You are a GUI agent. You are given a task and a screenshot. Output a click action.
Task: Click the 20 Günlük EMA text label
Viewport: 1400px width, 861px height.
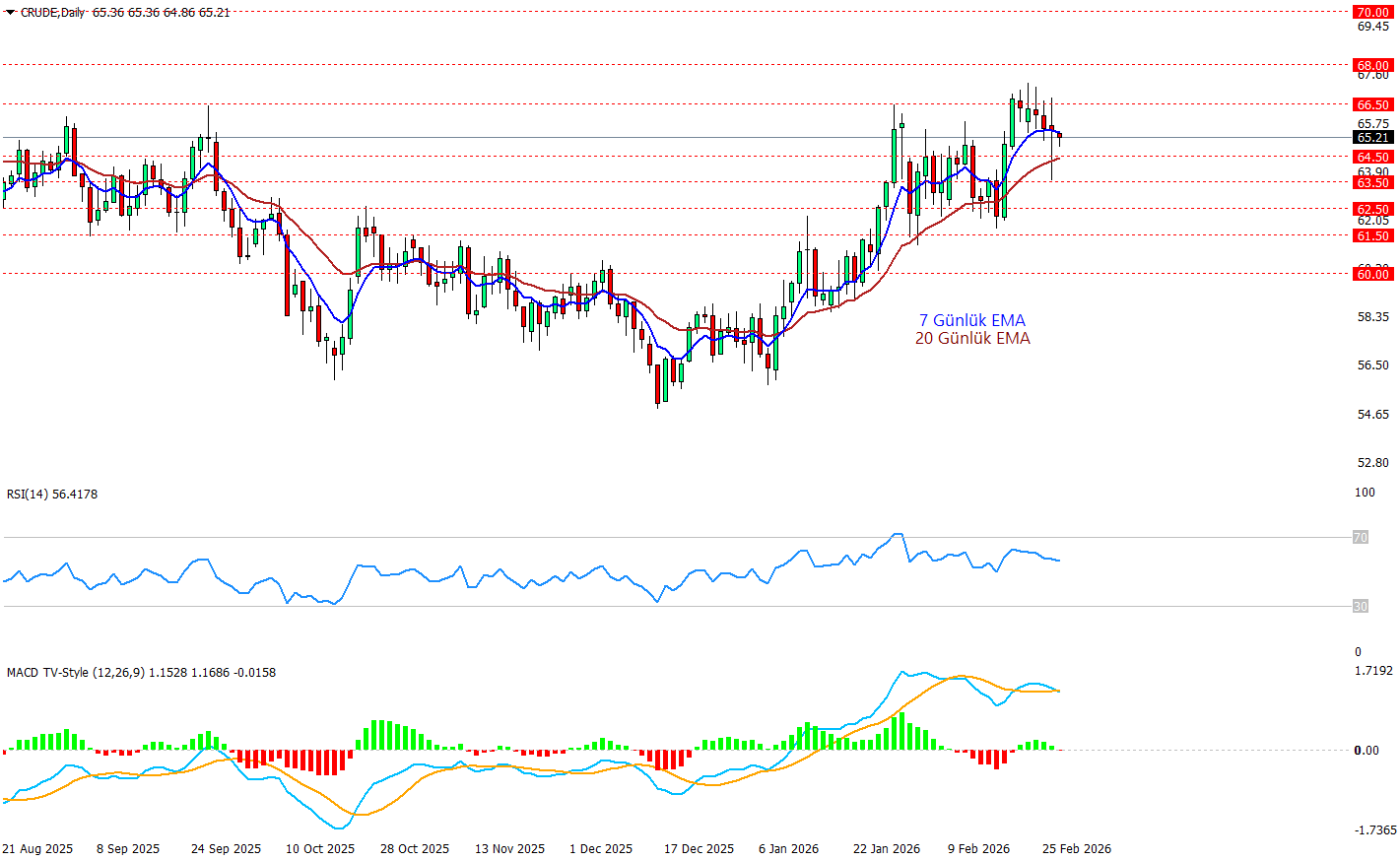[971, 338]
